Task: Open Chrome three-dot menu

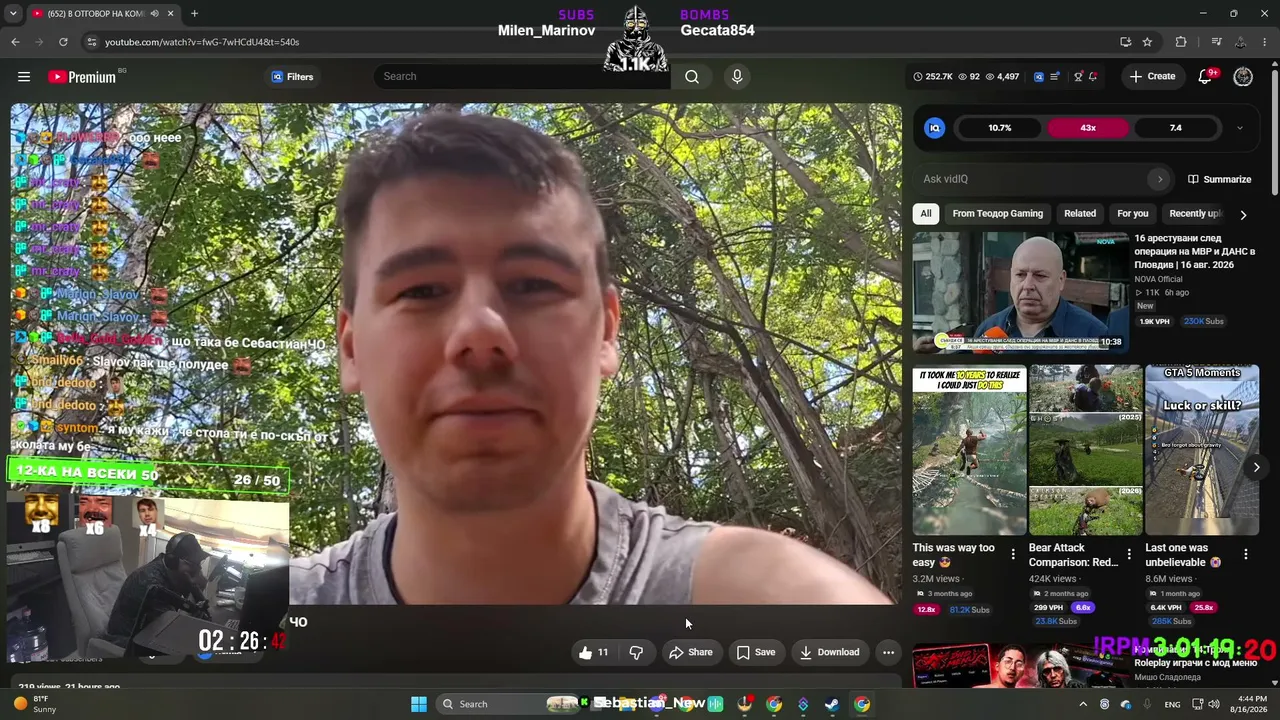Action: coord(1265,42)
